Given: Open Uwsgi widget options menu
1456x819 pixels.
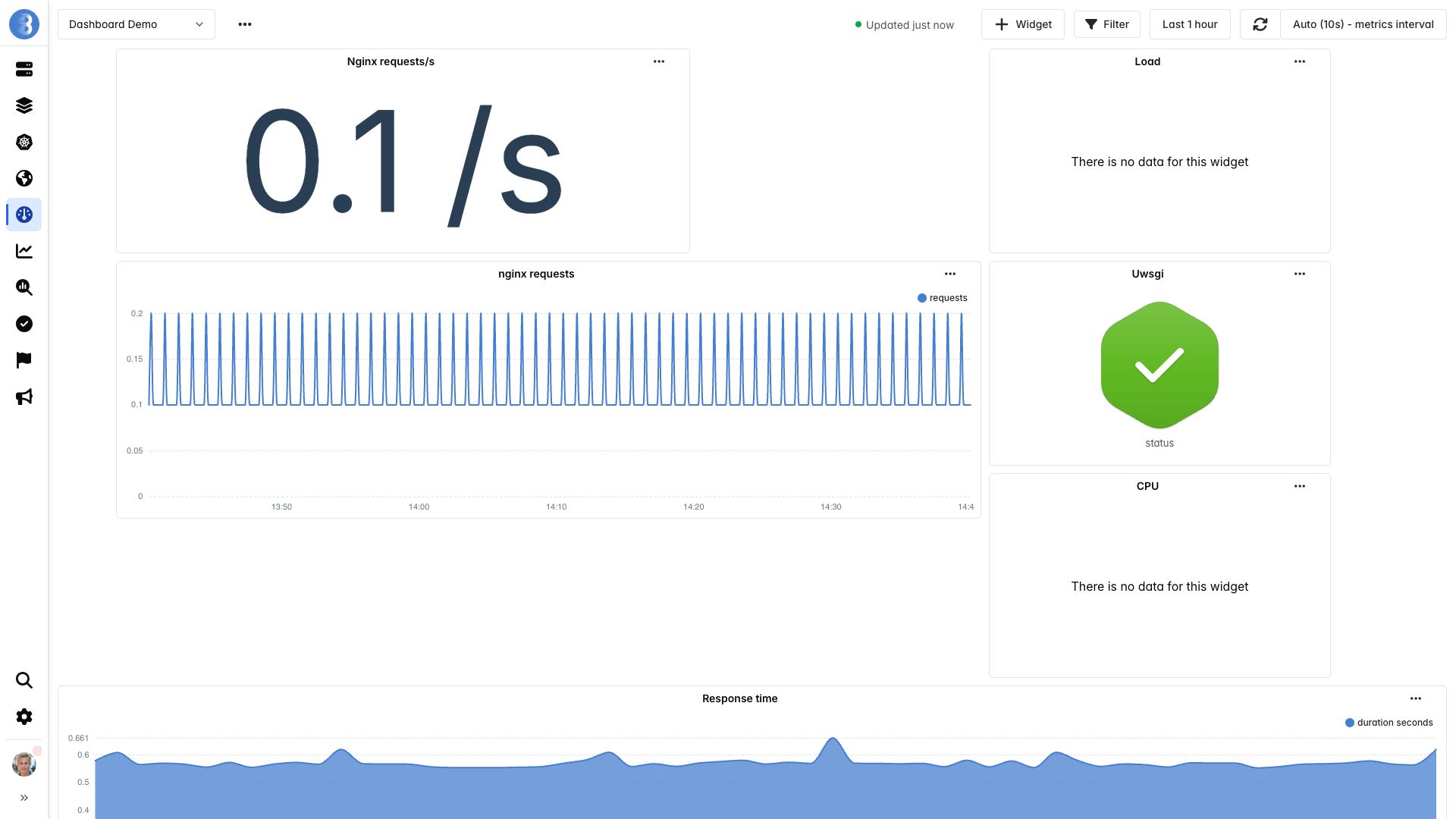Looking at the screenshot, I should (1300, 274).
